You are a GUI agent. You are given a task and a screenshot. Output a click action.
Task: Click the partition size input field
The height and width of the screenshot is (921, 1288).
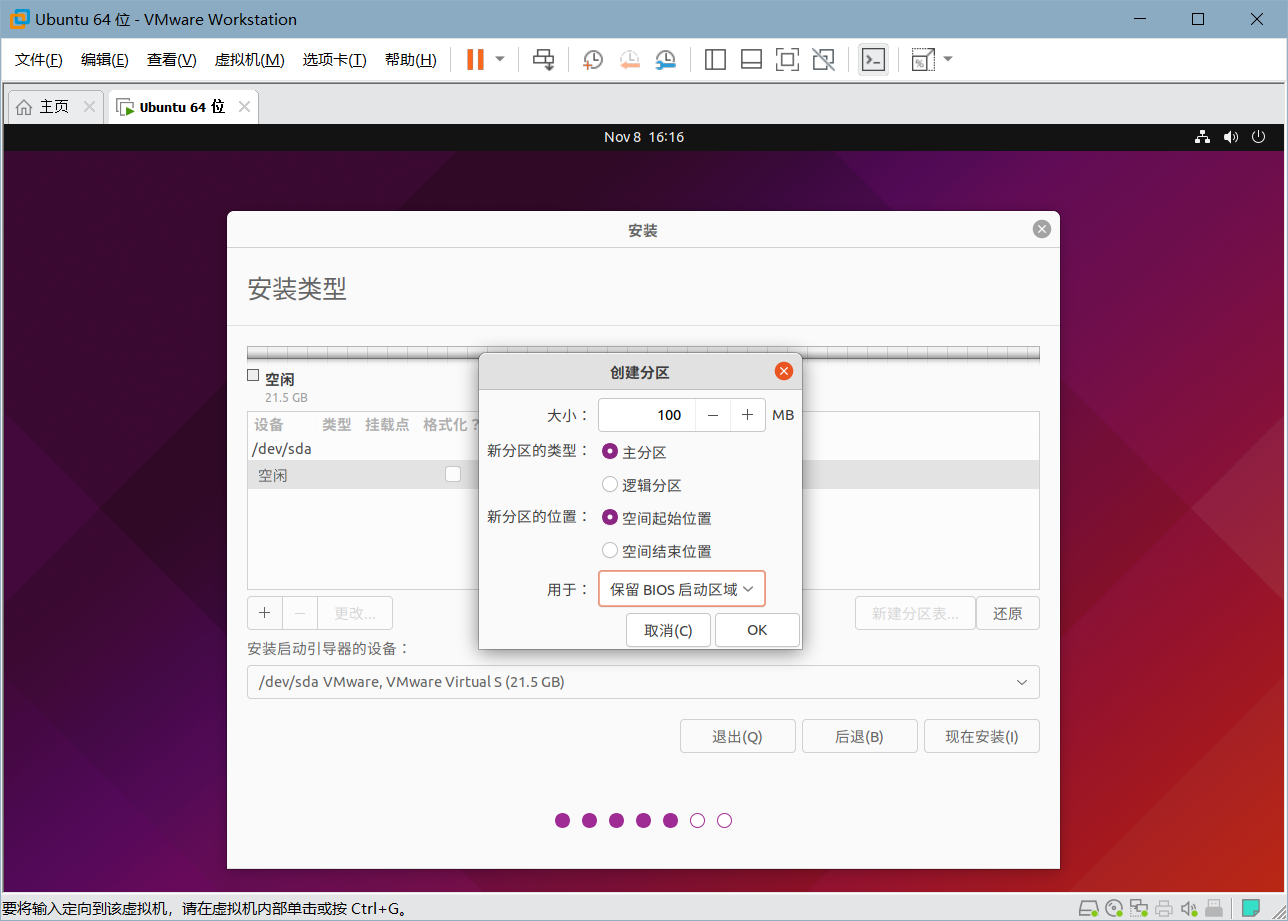pyautogui.click(x=646, y=415)
